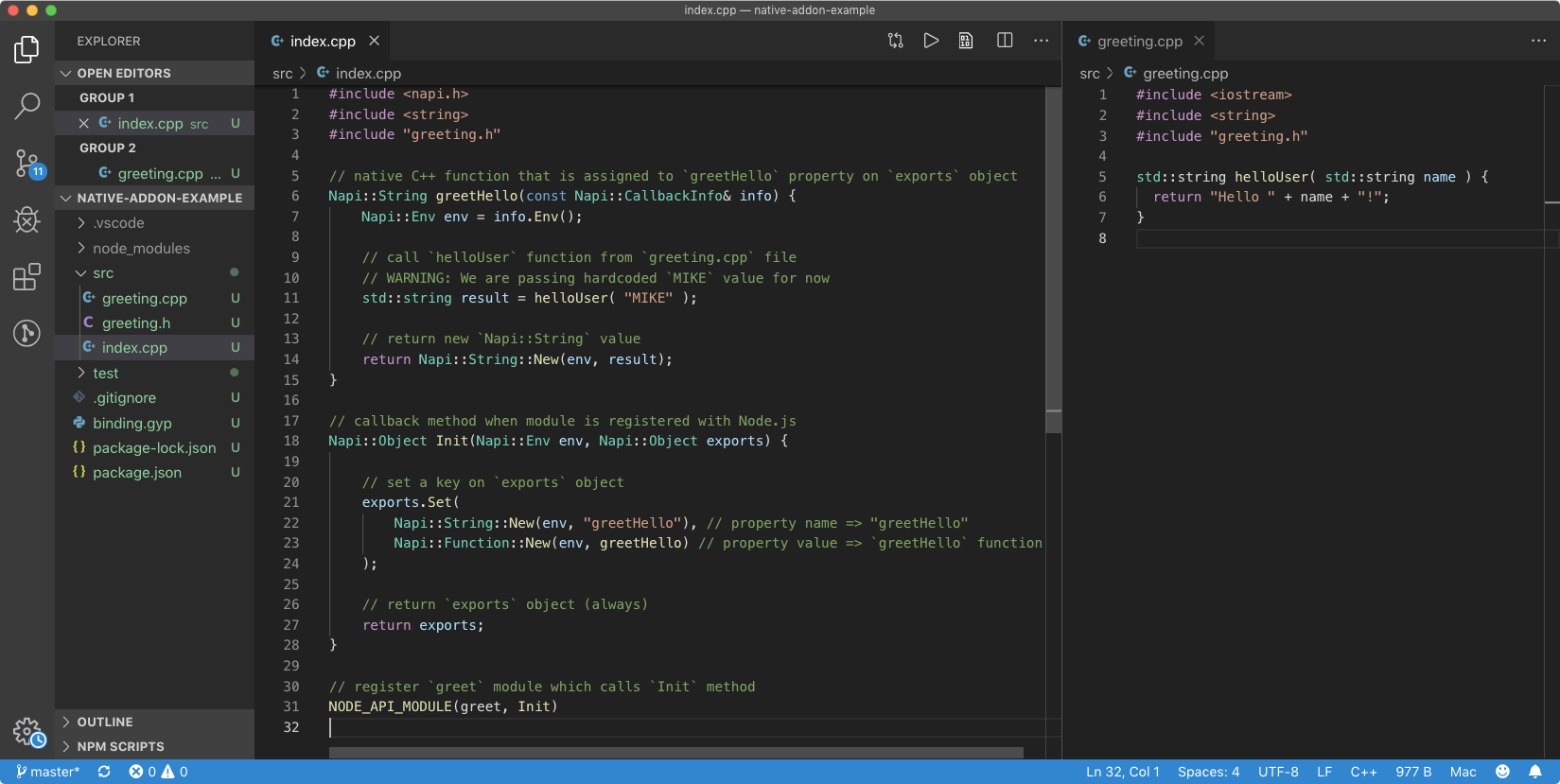Click the vertical scrollbar of index.cpp editor

[x=1053, y=261]
